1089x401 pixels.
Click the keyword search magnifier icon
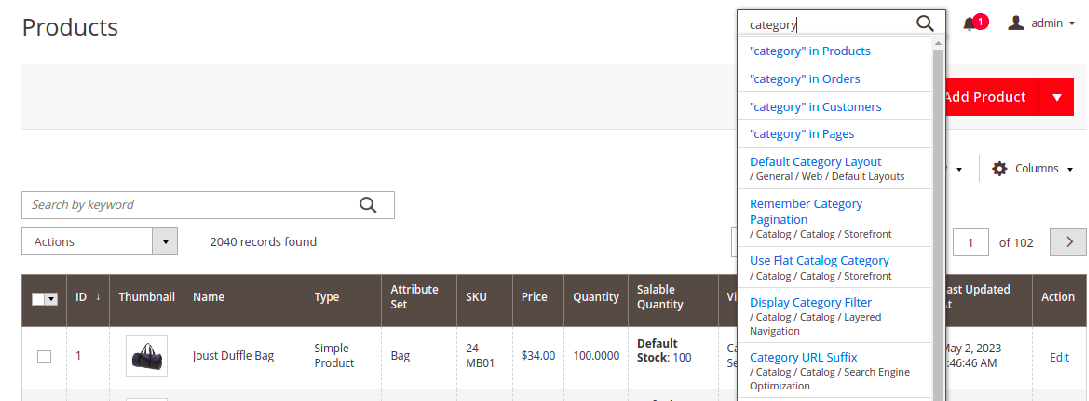[367, 205]
